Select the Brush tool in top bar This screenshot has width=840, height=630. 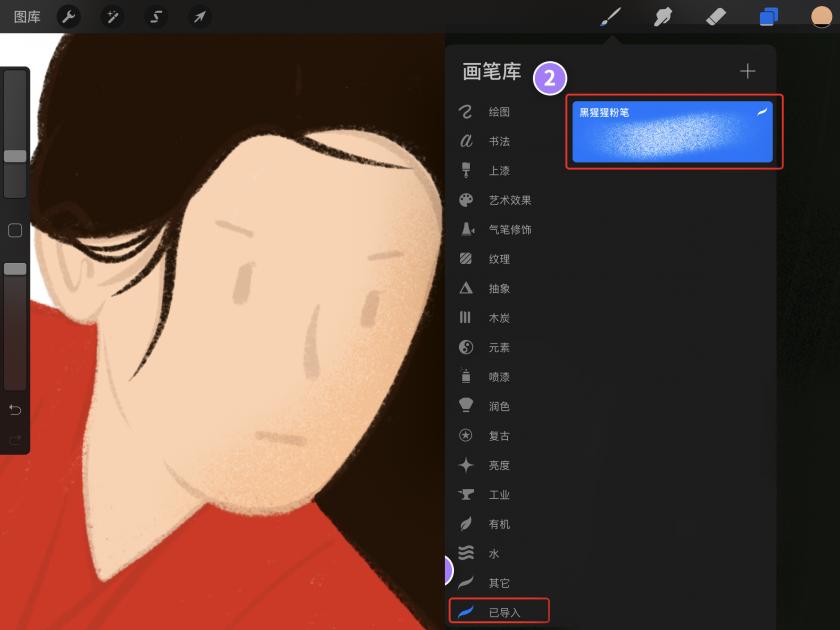point(611,17)
